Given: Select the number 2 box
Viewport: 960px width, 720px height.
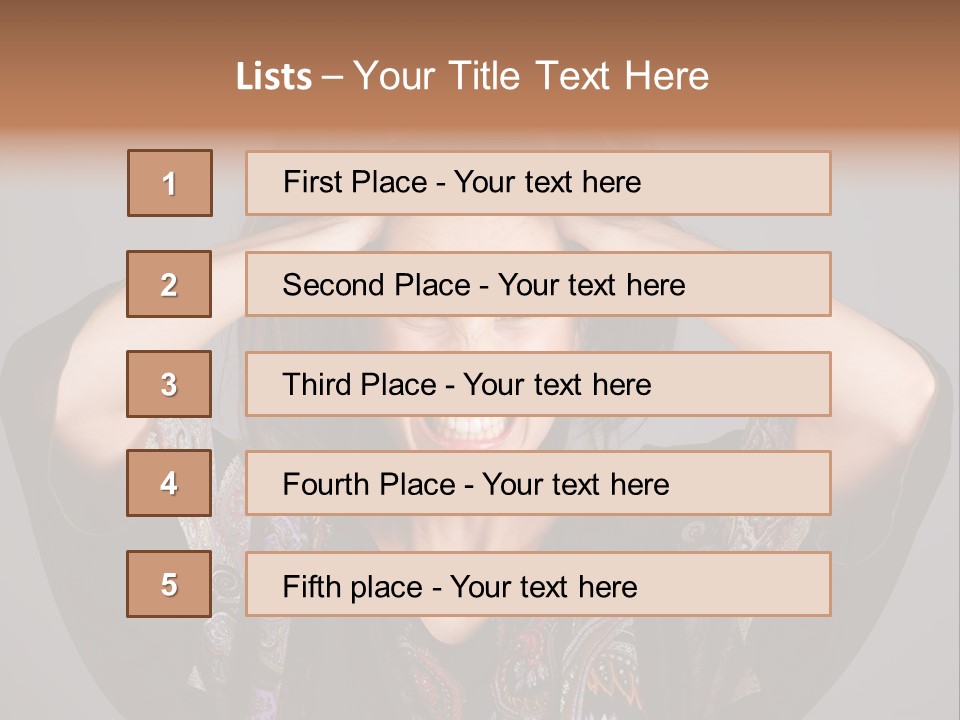Looking at the screenshot, I should coord(169,284).
